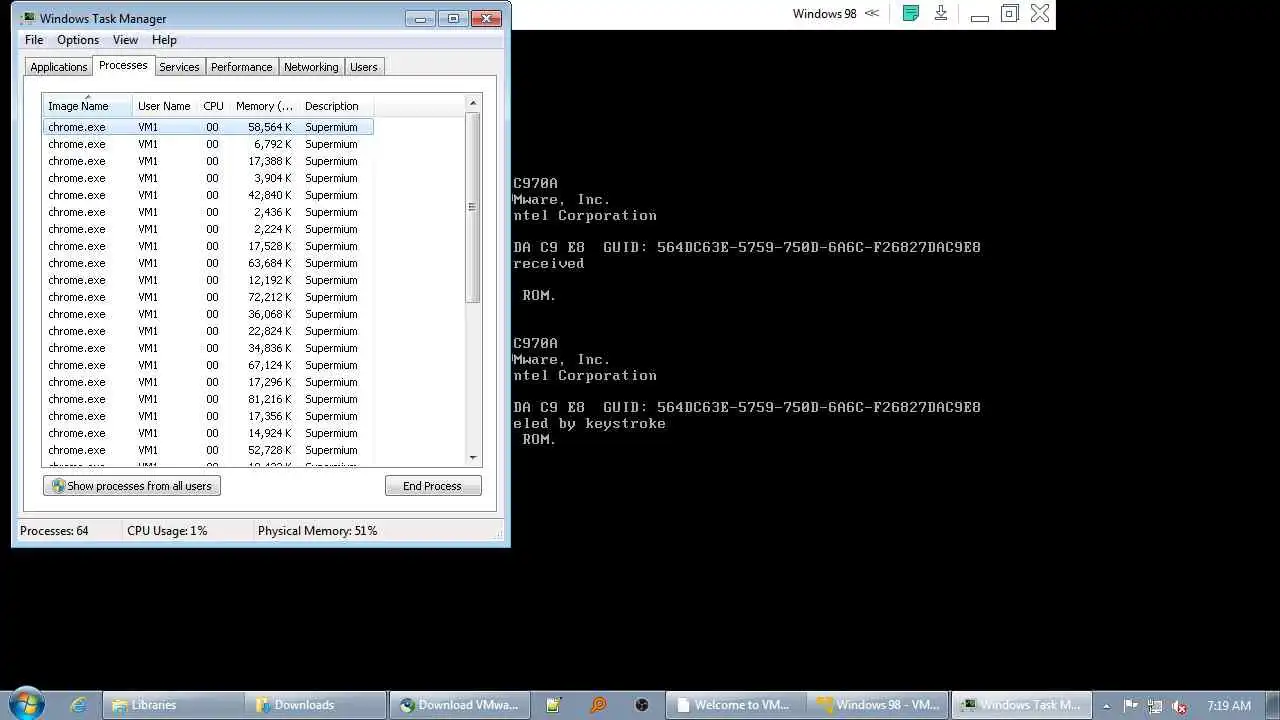This screenshot has height=720, width=1280.
Task: Click the download arrow icon in VM toolbar
Action: click(941, 13)
